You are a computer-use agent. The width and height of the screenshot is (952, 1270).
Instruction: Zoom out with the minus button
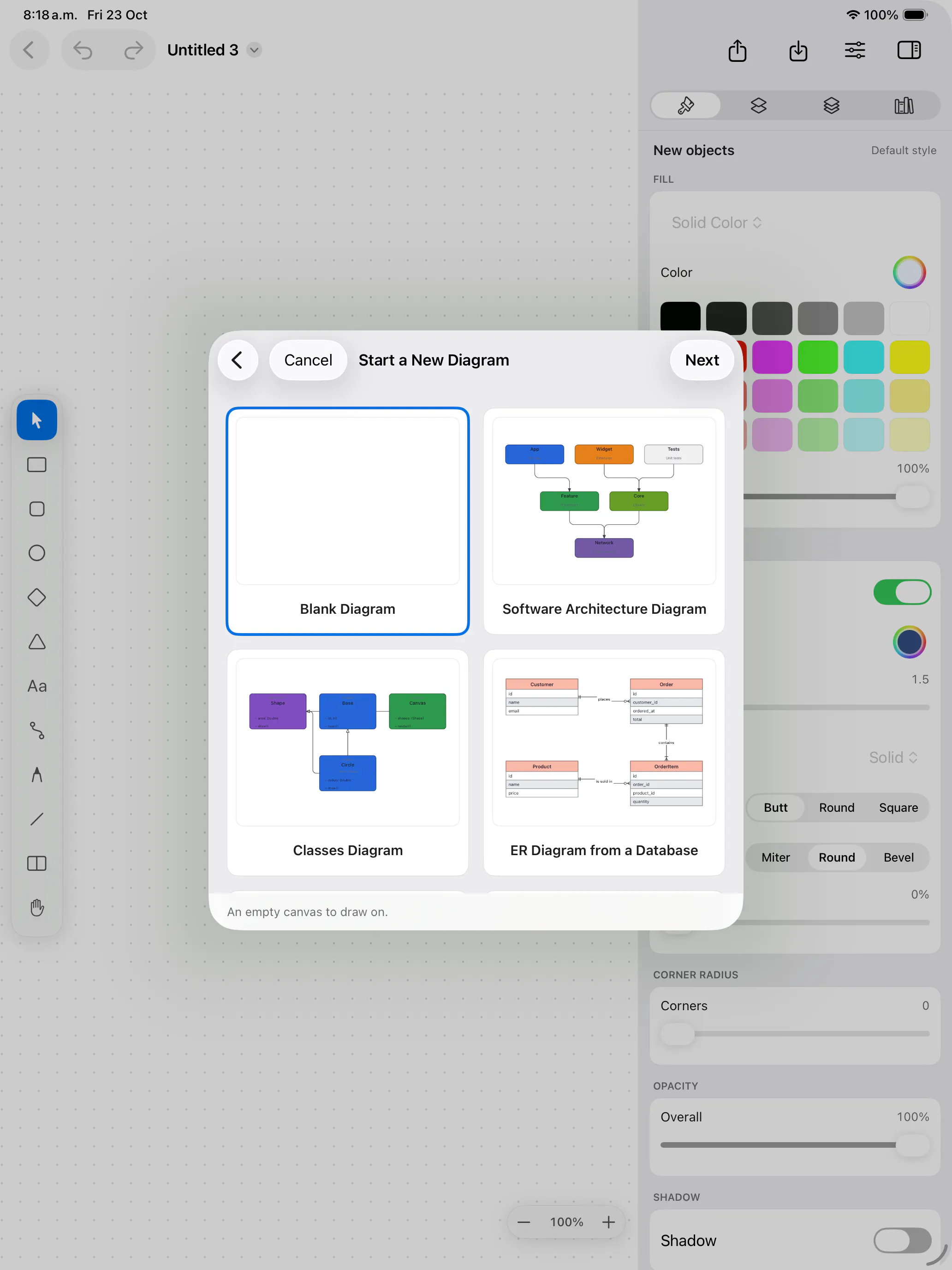(x=524, y=1222)
